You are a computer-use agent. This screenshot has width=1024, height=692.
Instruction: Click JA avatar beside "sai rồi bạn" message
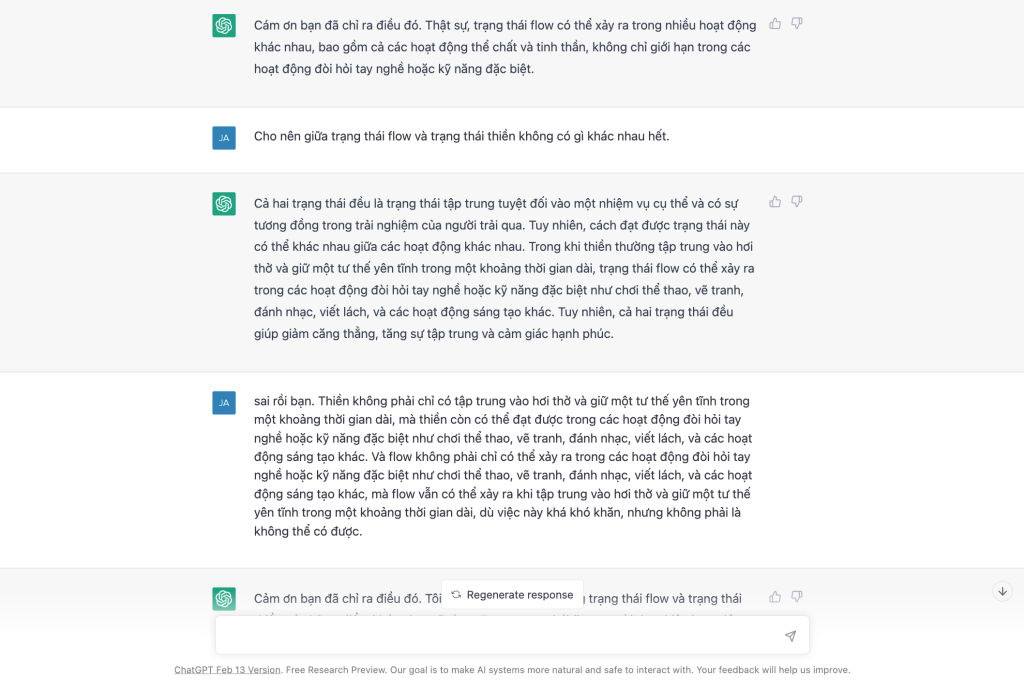pos(224,403)
